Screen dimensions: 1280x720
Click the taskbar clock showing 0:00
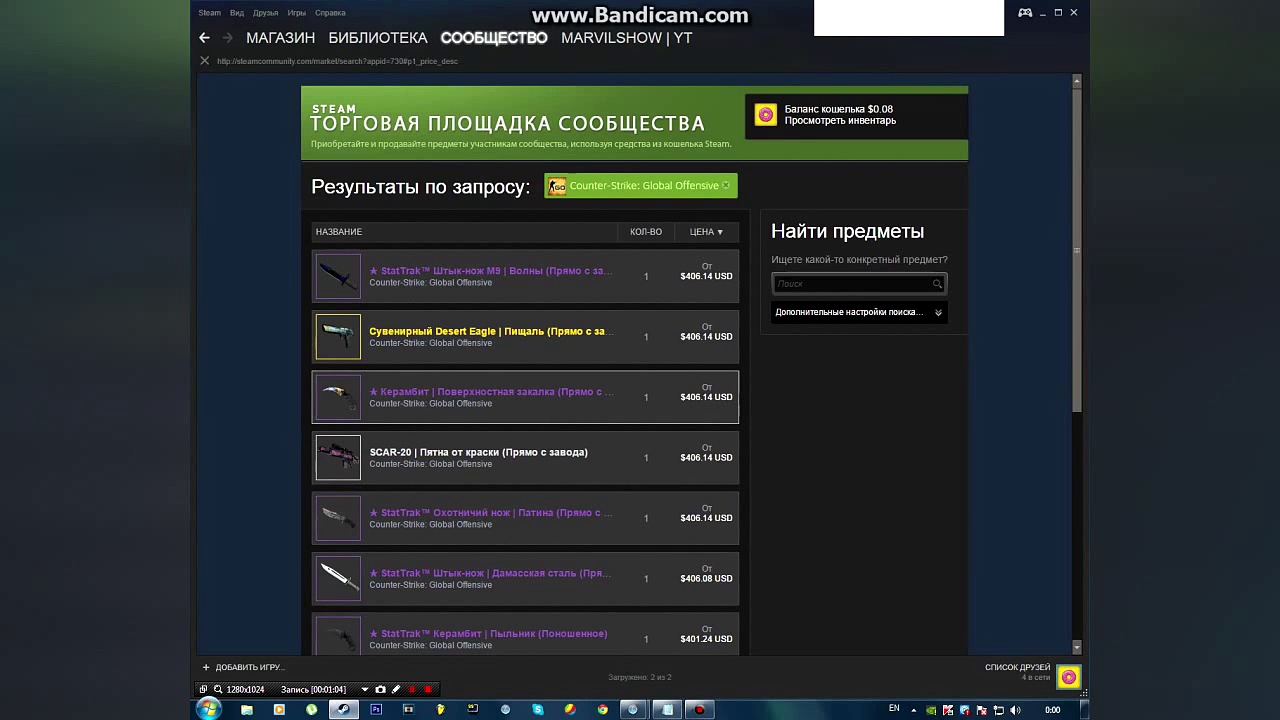[x=1052, y=710]
